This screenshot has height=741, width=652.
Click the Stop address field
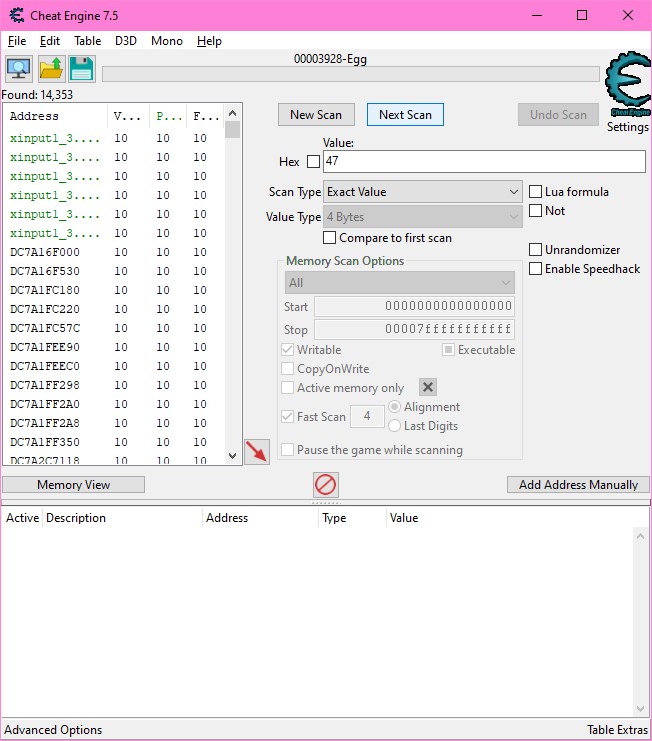click(414, 329)
